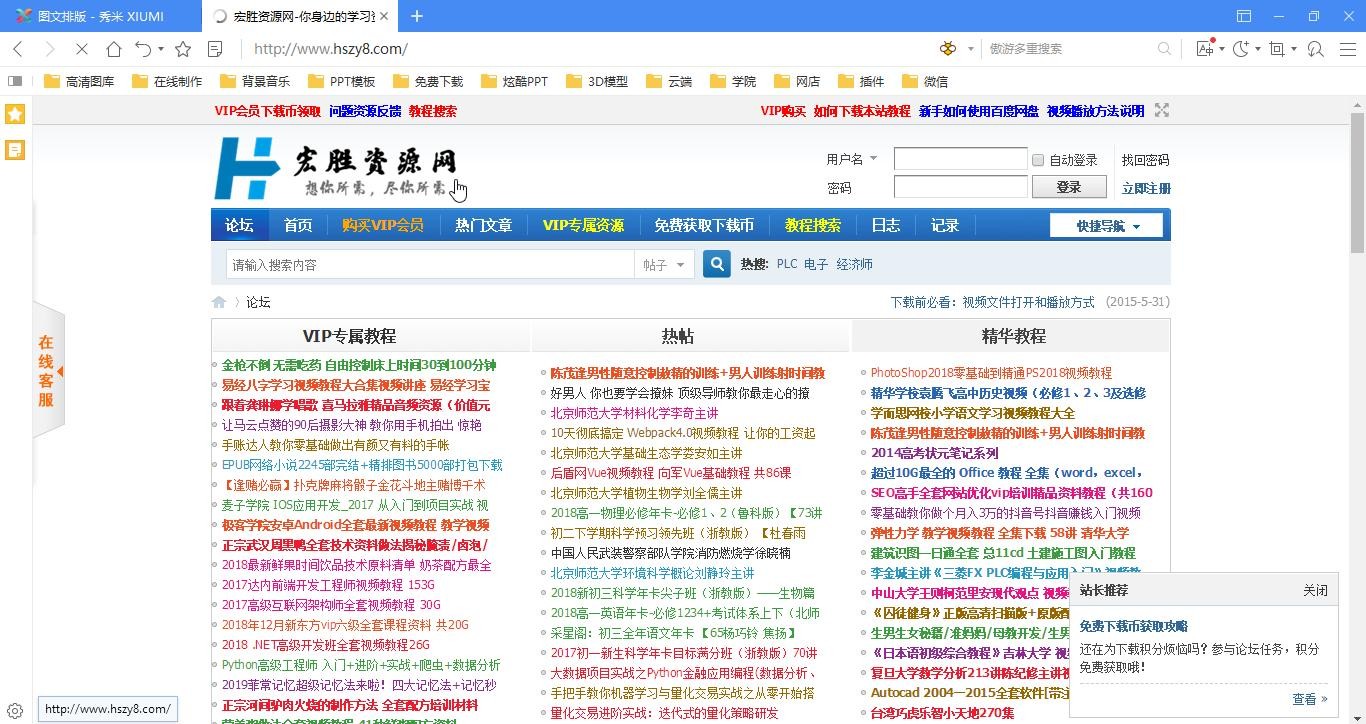Expand the 用户名 login type dropdown

pos(873,159)
